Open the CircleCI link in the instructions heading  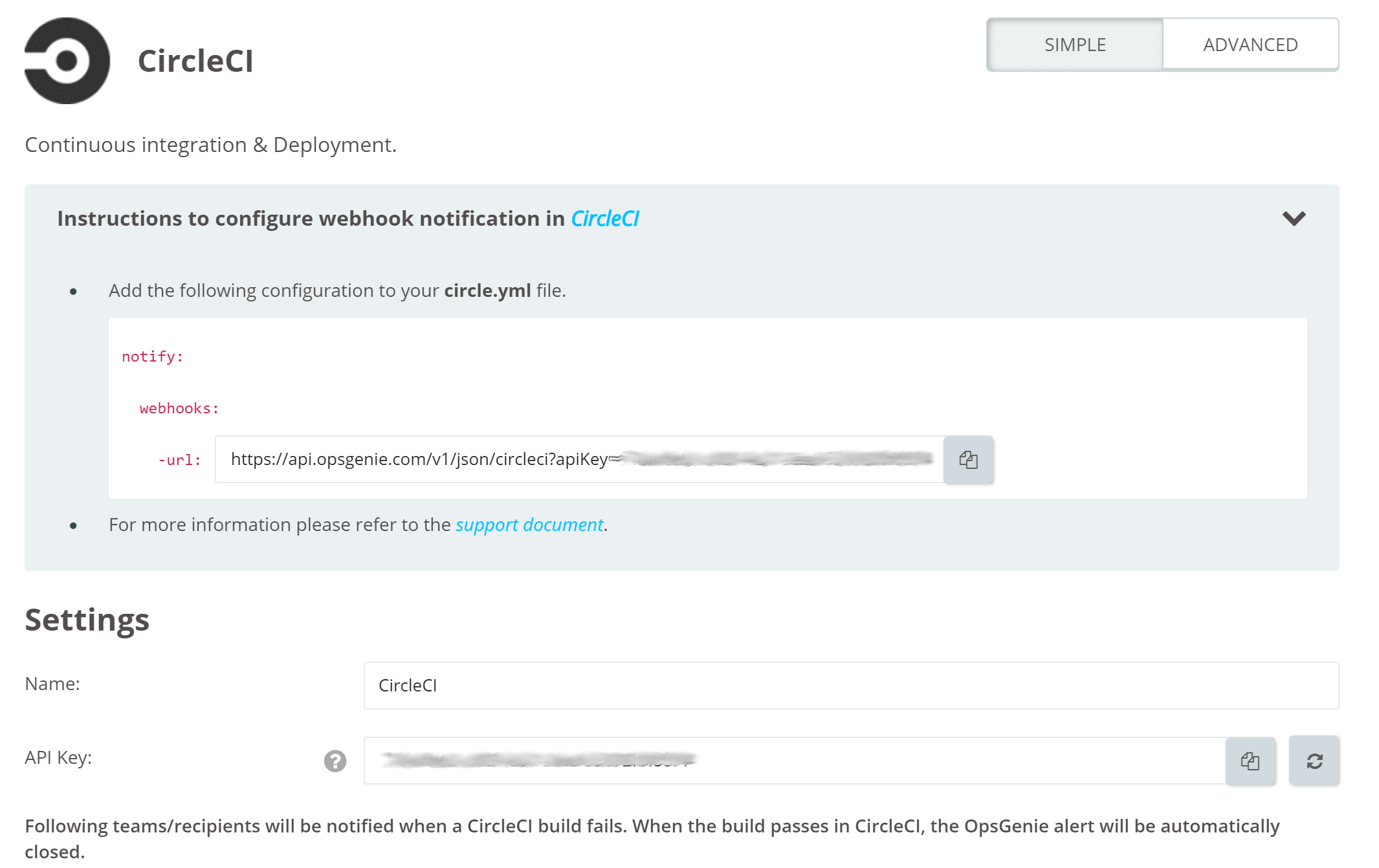(x=604, y=218)
